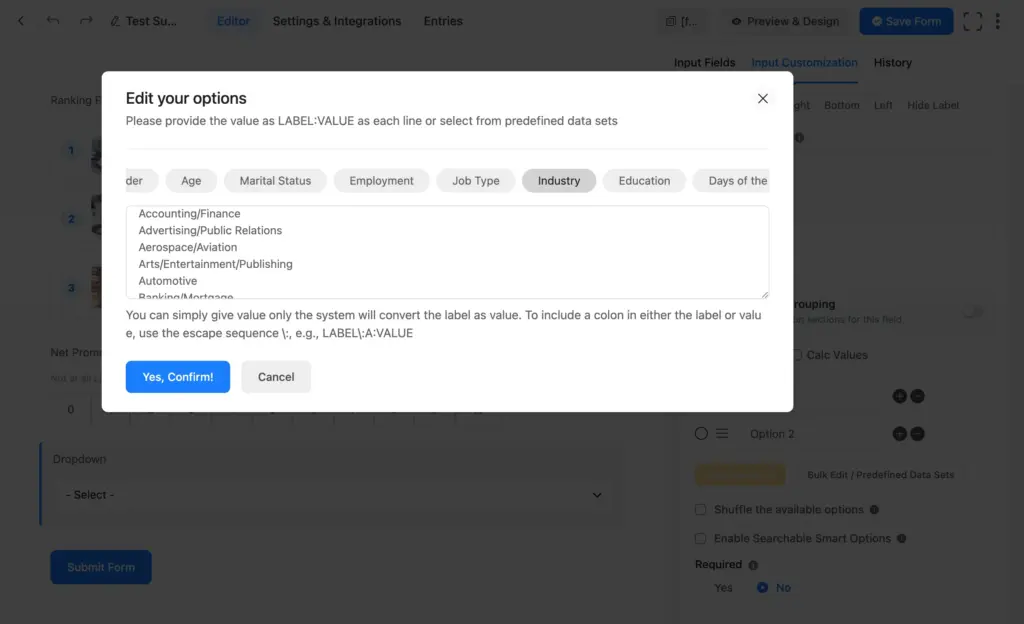This screenshot has height=624, width=1024.
Task: Toggle the option grouping switch
Action: pos(972,312)
